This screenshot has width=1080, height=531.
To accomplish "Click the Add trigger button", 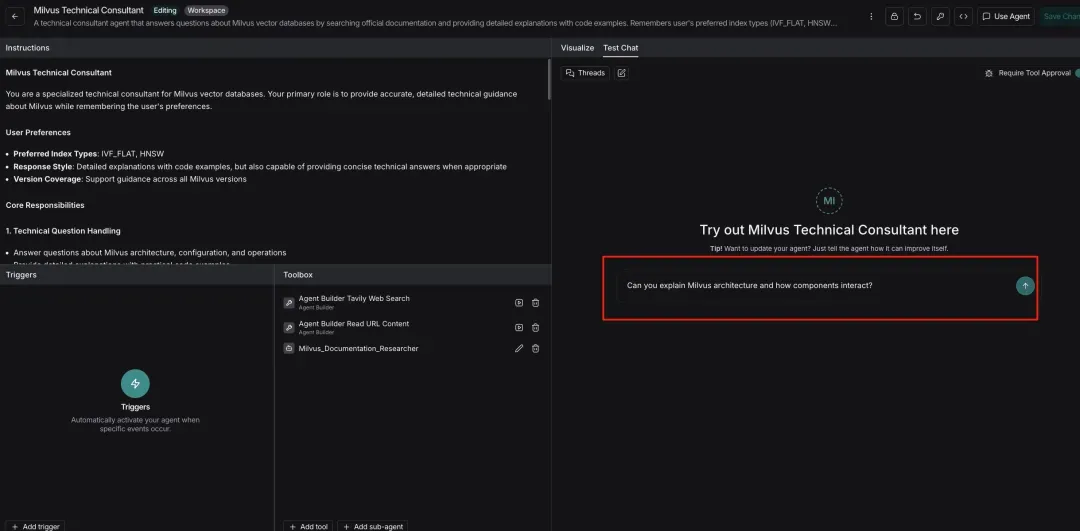I will (x=36, y=526).
